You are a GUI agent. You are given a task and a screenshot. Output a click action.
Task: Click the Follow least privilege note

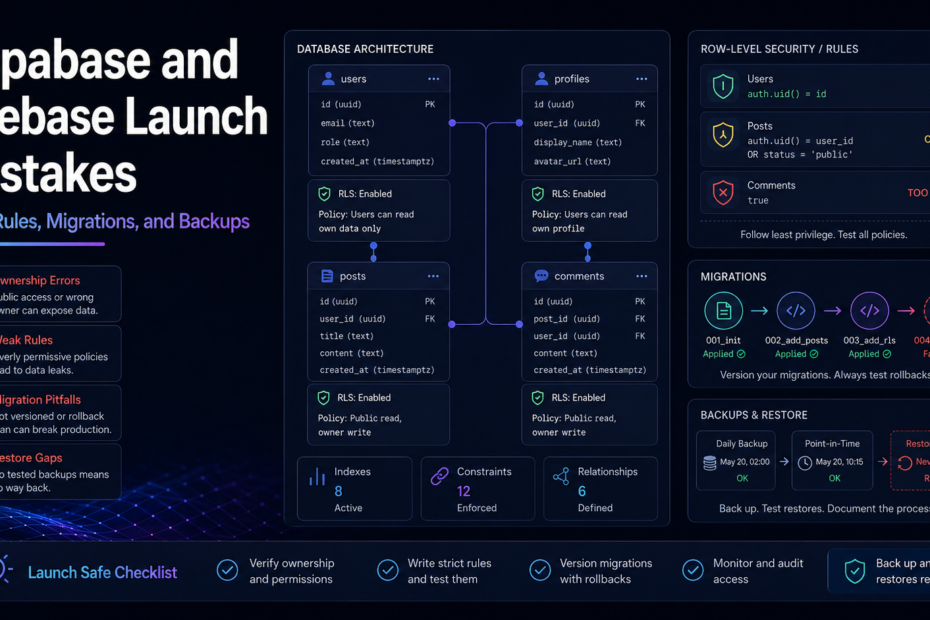[823, 235]
